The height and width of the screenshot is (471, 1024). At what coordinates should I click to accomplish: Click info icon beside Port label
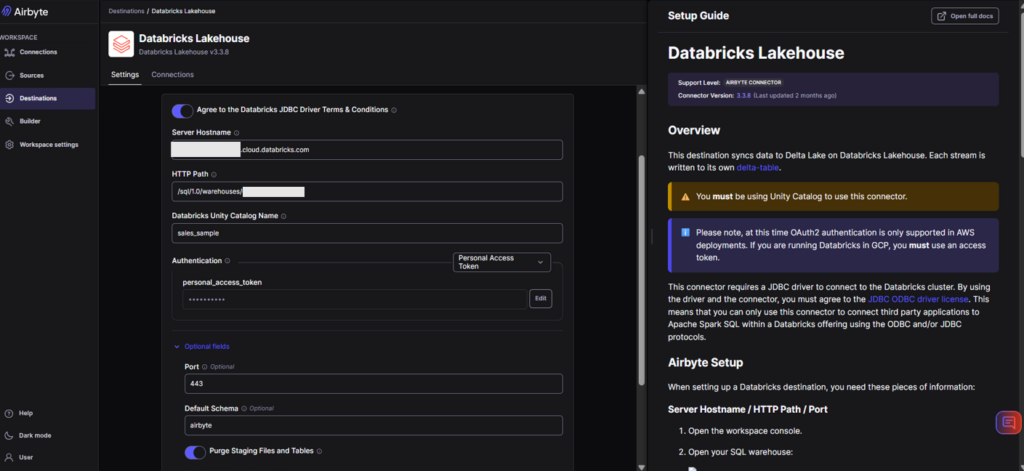(x=205, y=366)
